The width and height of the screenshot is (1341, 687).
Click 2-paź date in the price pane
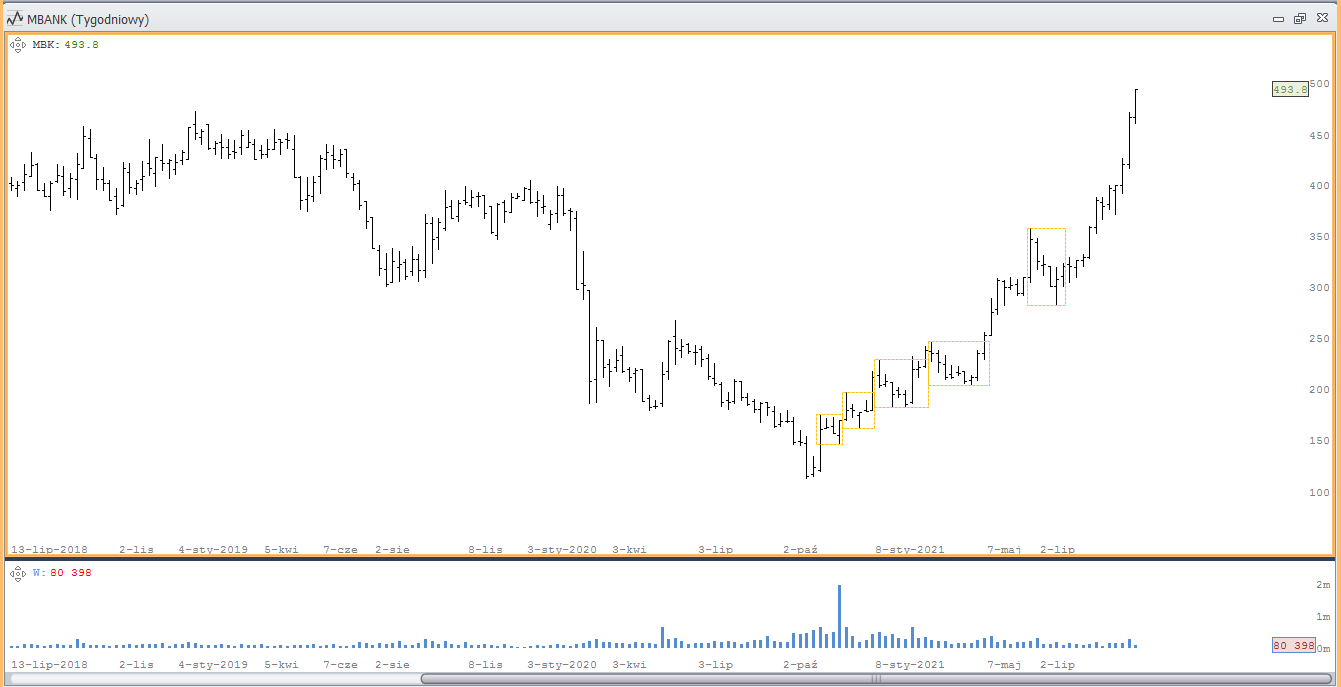tap(800, 550)
